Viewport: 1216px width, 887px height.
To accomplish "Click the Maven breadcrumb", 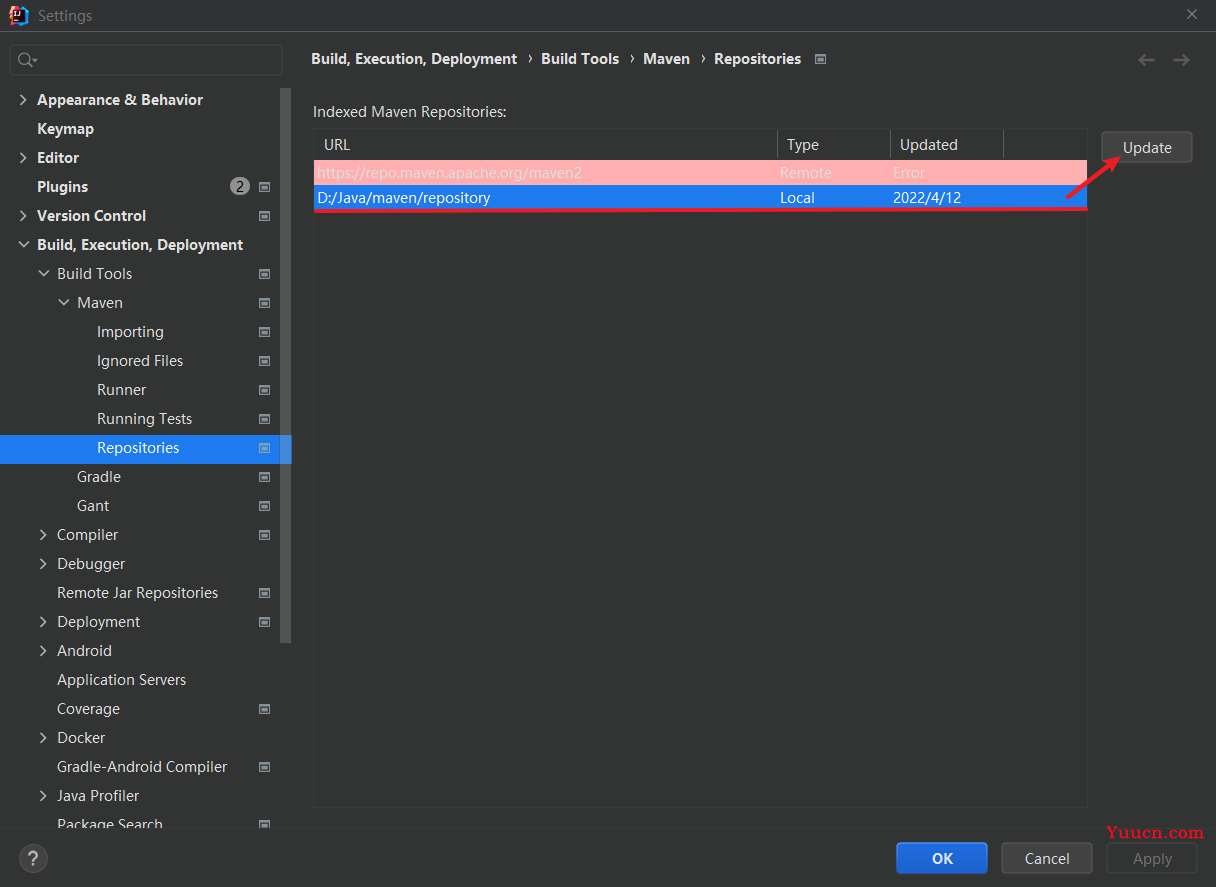I will 666,59.
